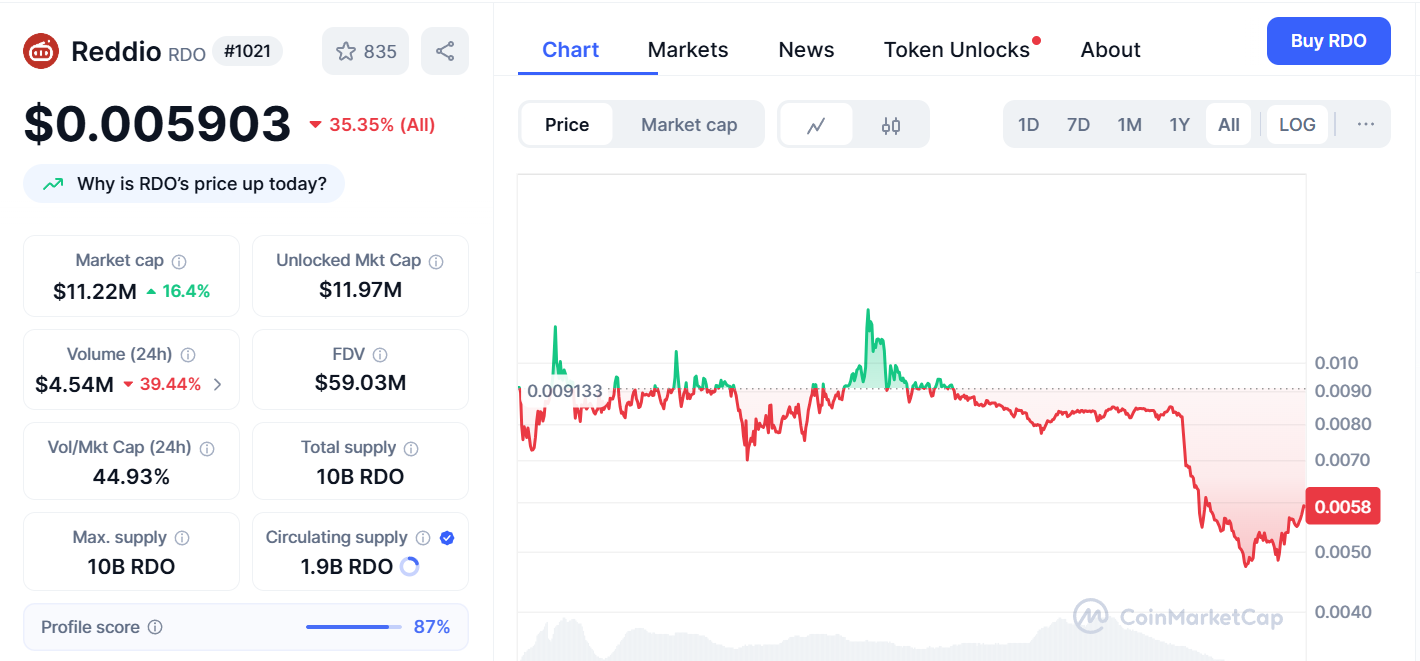The width and height of the screenshot is (1420, 661).
Task: Click the info icon next to FDV
Action: point(380,354)
